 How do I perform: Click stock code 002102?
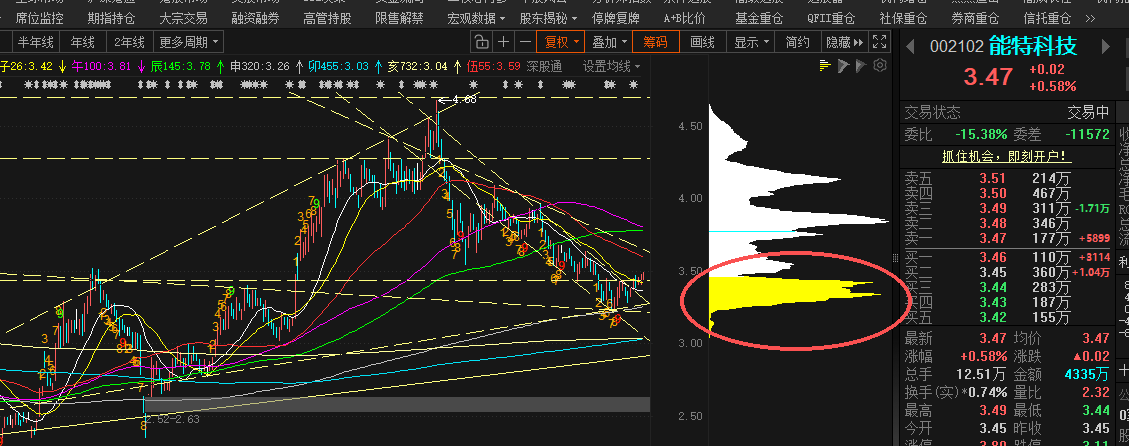(x=956, y=47)
